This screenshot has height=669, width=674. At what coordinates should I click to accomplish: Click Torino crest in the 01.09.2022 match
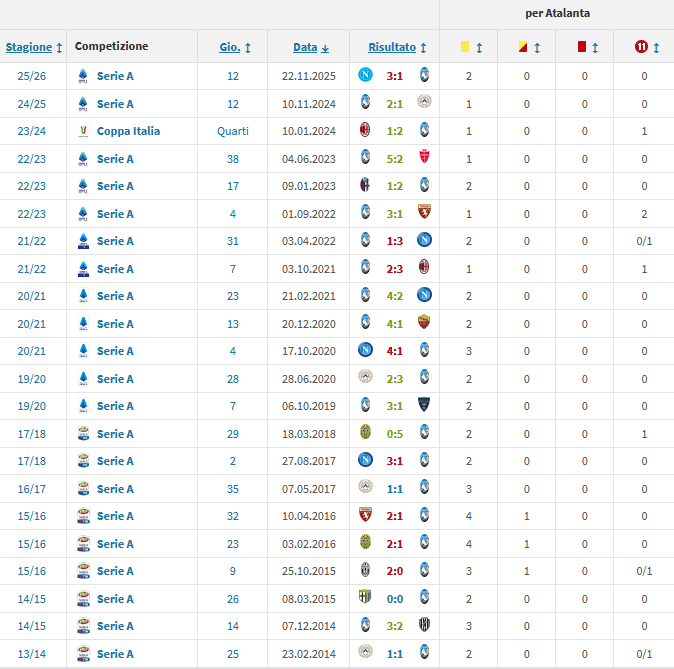point(424,214)
